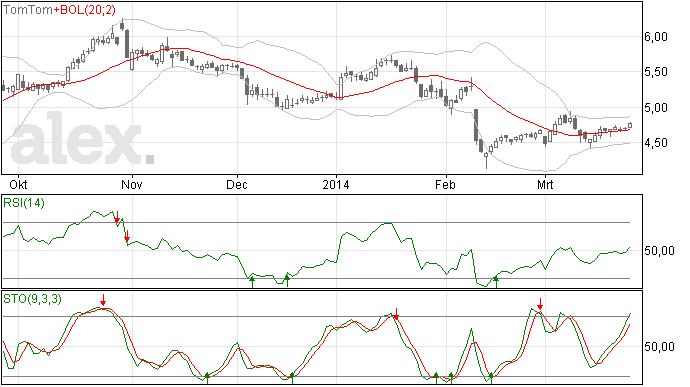
Task: Click the STO 50,00 axis value
Action: click(x=659, y=347)
